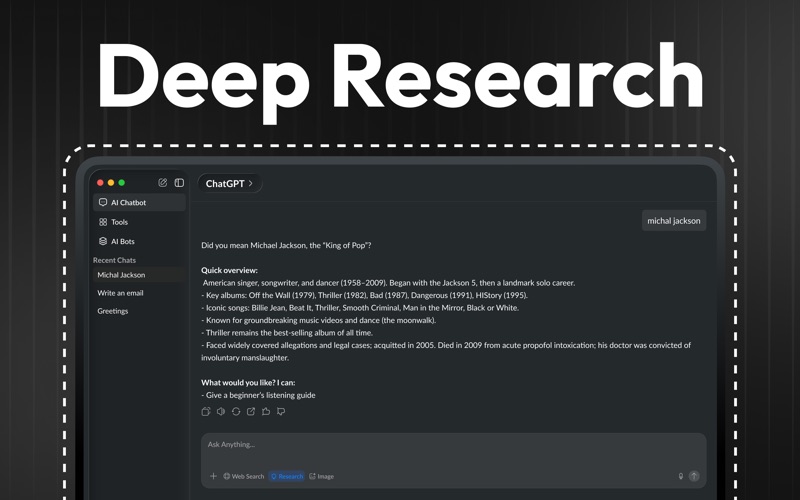
Task: Enable Image generation mode
Action: click(321, 477)
